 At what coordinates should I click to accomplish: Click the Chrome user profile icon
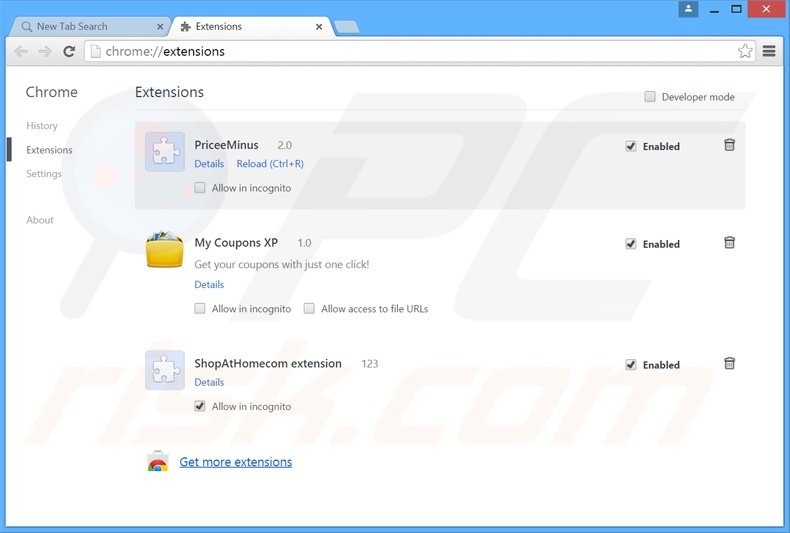[x=688, y=9]
